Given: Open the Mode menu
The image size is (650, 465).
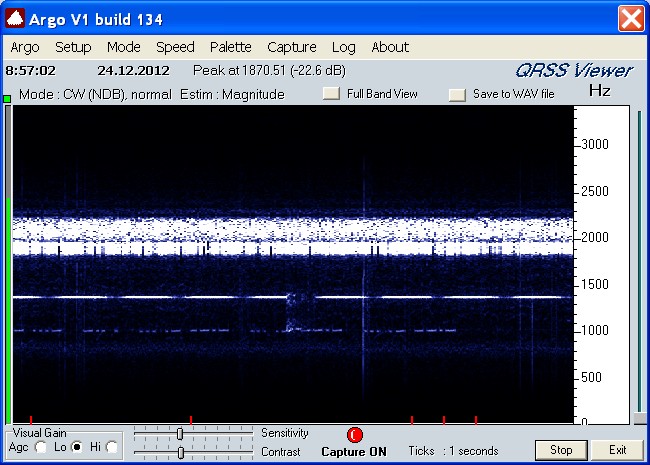Looking at the screenshot, I should (124, 47).
